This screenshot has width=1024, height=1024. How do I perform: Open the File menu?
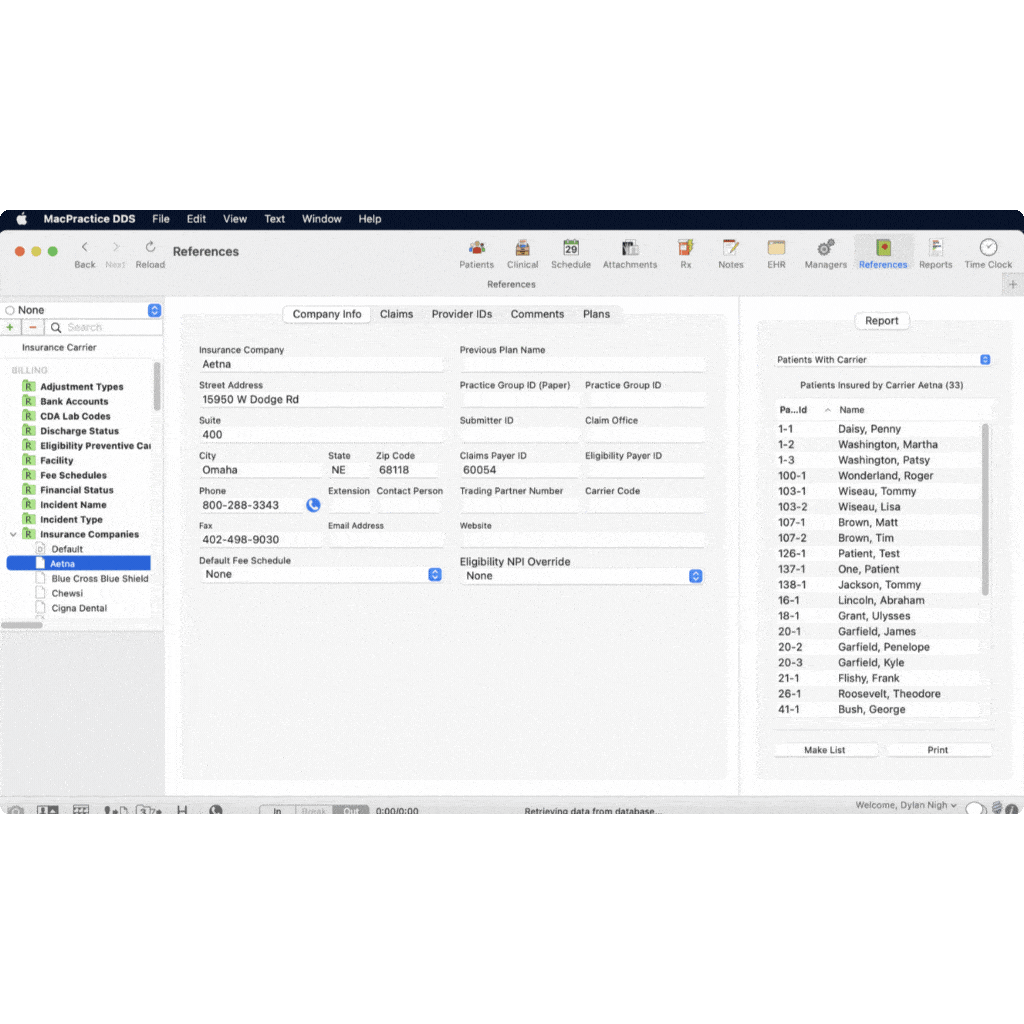pyautogui.click(x=161, y=219)
